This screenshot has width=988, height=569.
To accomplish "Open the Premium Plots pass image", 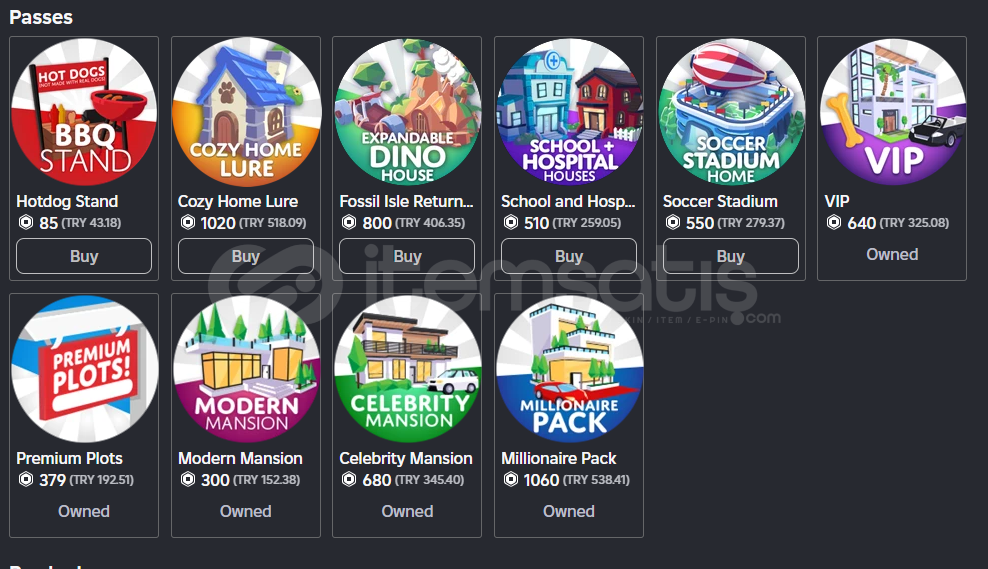I will point(84,369).
